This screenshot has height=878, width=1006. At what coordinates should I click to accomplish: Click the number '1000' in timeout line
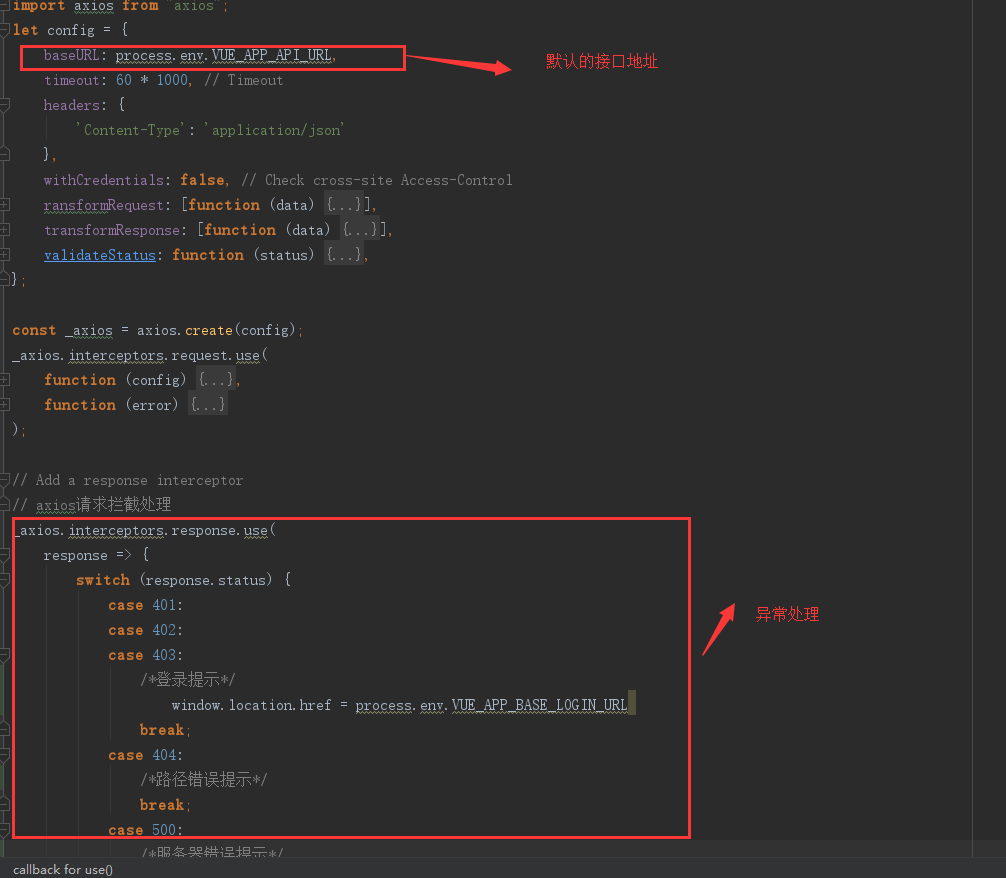pos(173,80)
